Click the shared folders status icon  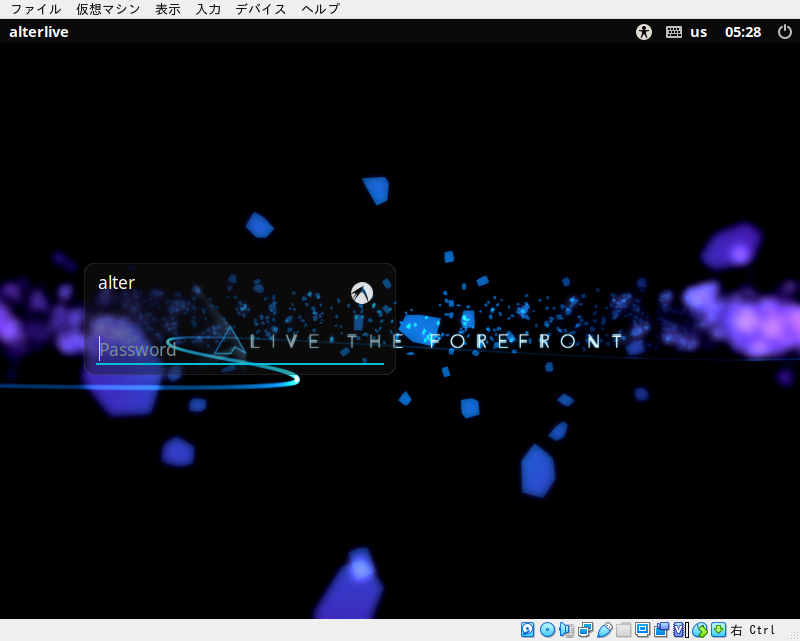pos(622,630)
